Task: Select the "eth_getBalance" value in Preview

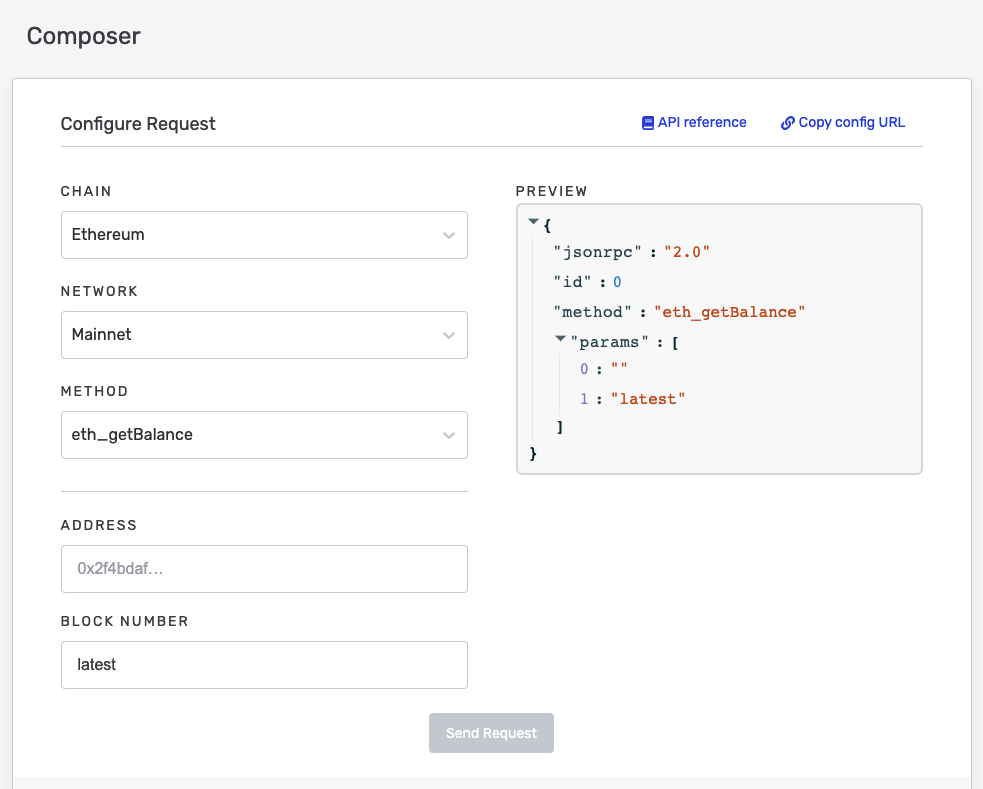Action: pyautogui.click(x=729, y=312)
